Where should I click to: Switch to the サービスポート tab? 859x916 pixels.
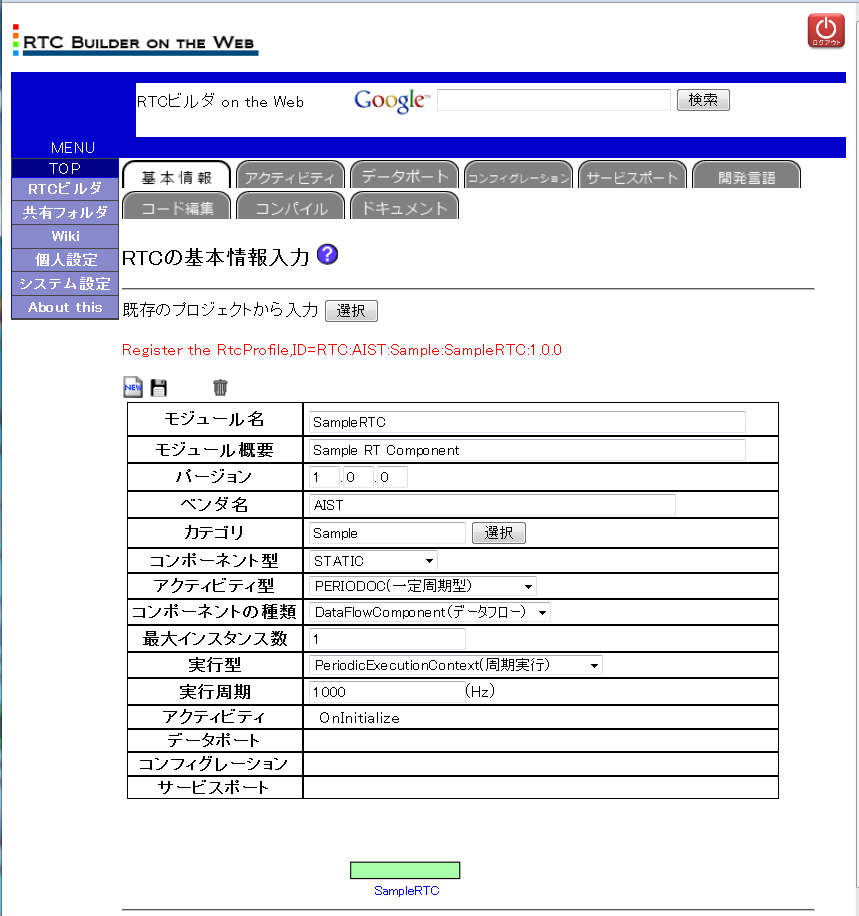(x=632, y=175)
